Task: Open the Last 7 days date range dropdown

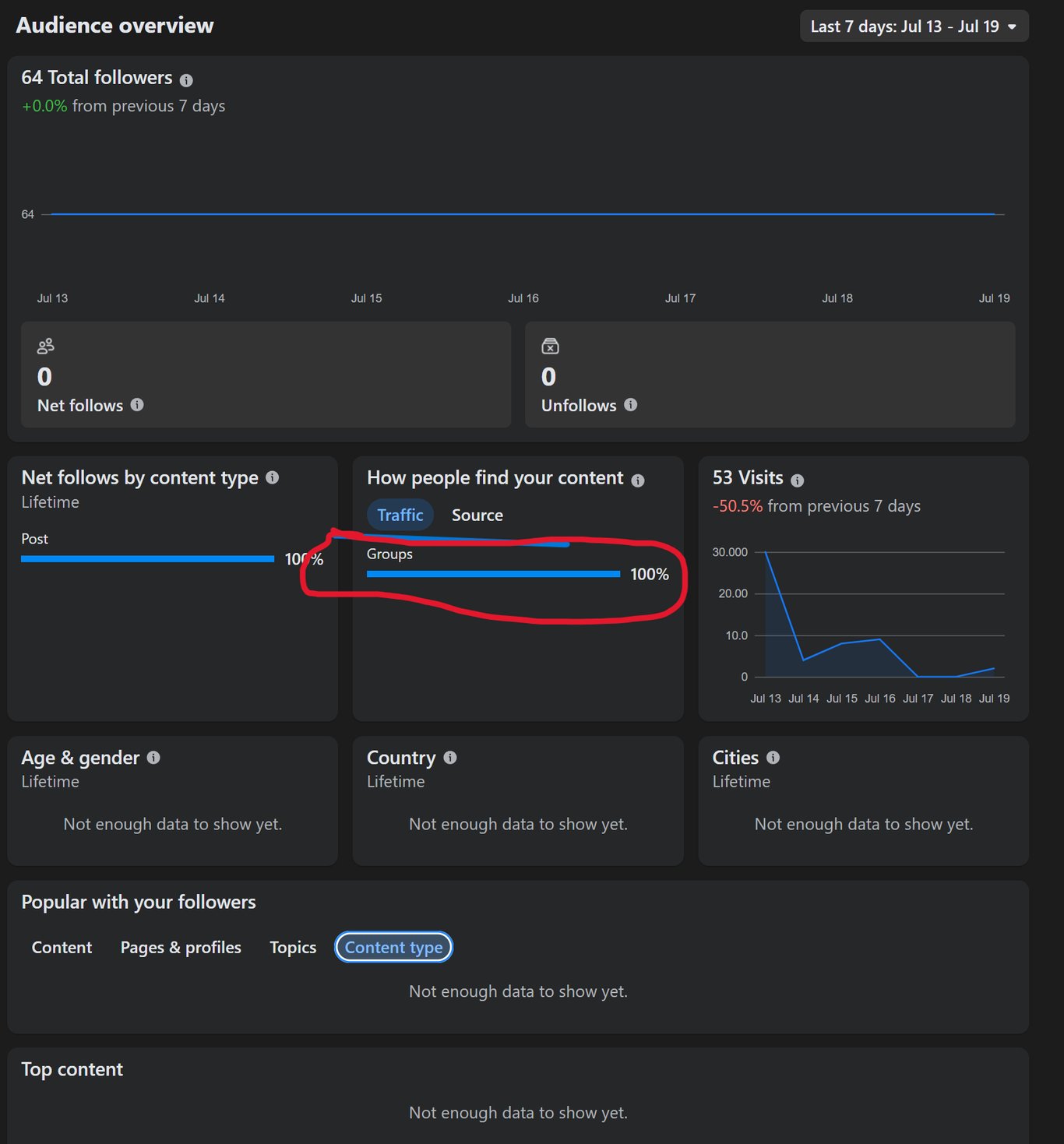Action: 914,26
